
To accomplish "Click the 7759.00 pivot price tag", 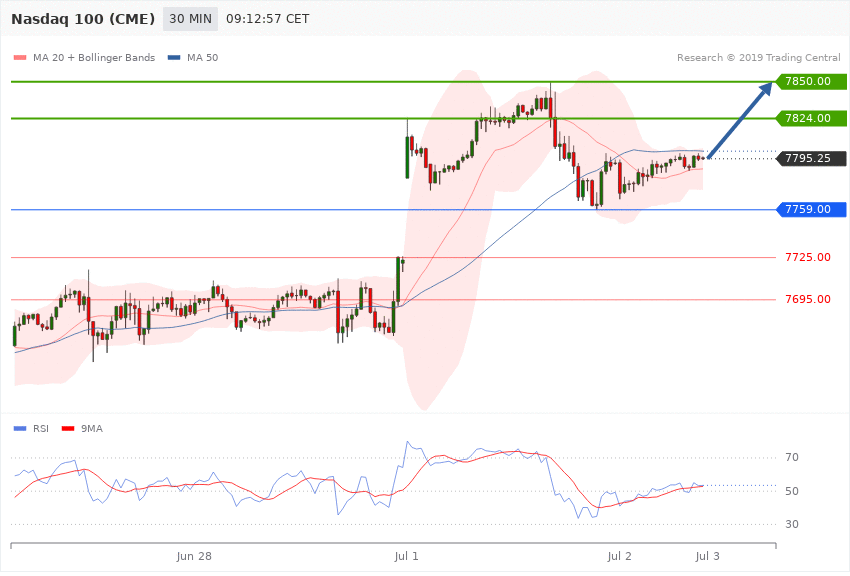I will pos(812,209).
